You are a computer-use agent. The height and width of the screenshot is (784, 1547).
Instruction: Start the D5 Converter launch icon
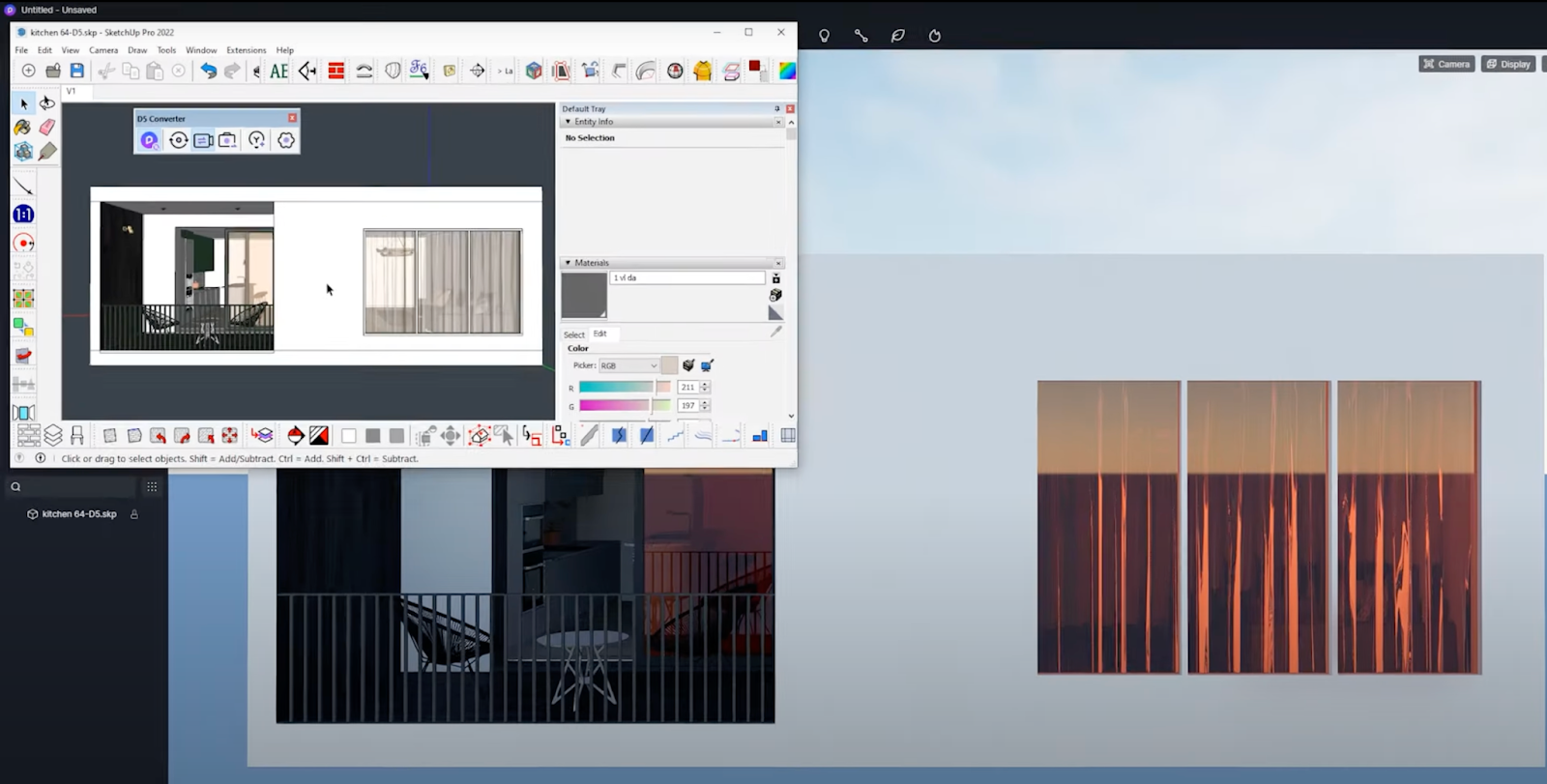pyautogui.click(x=149, y=140)
